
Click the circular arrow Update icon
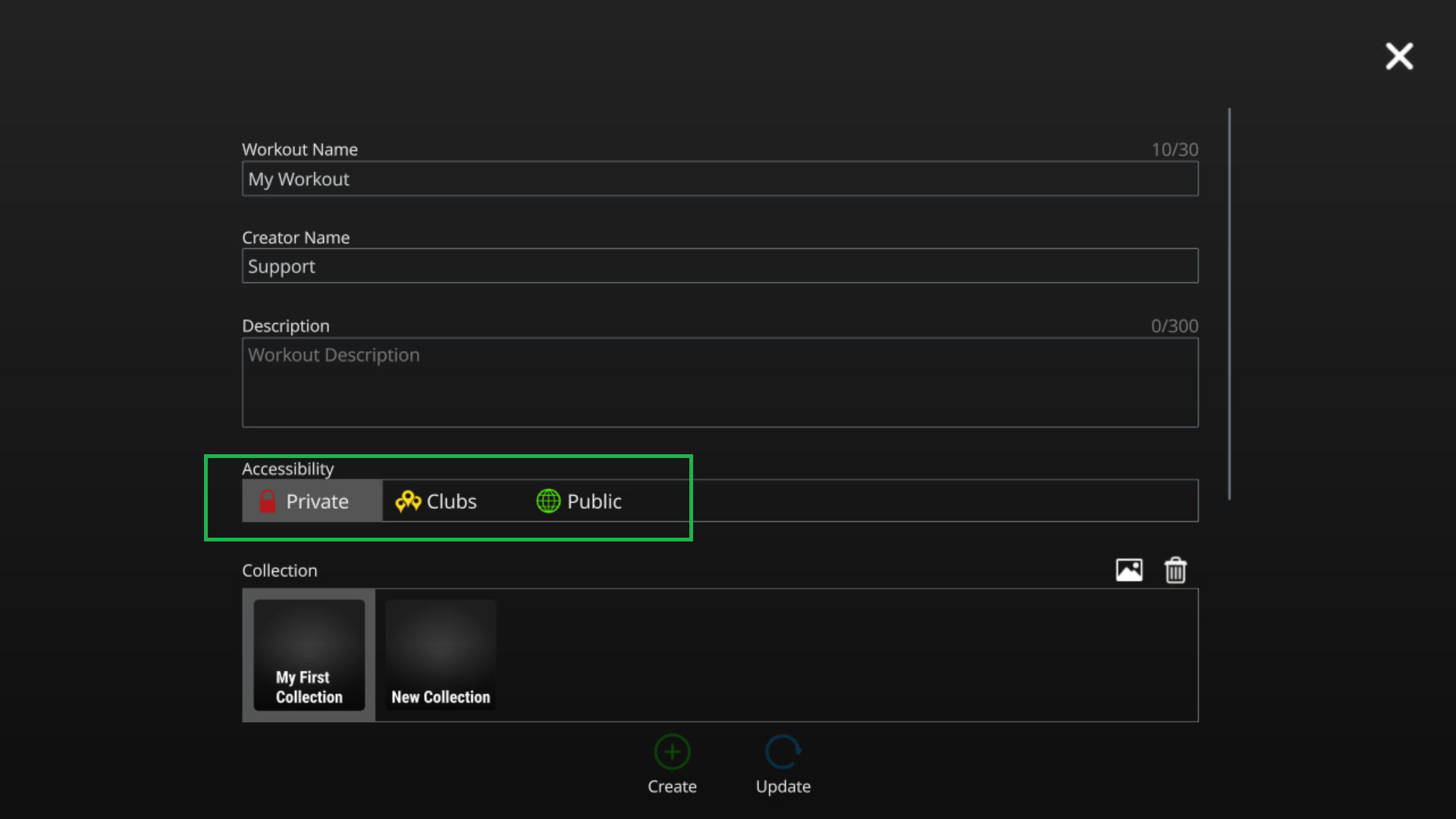pos(783,752)
